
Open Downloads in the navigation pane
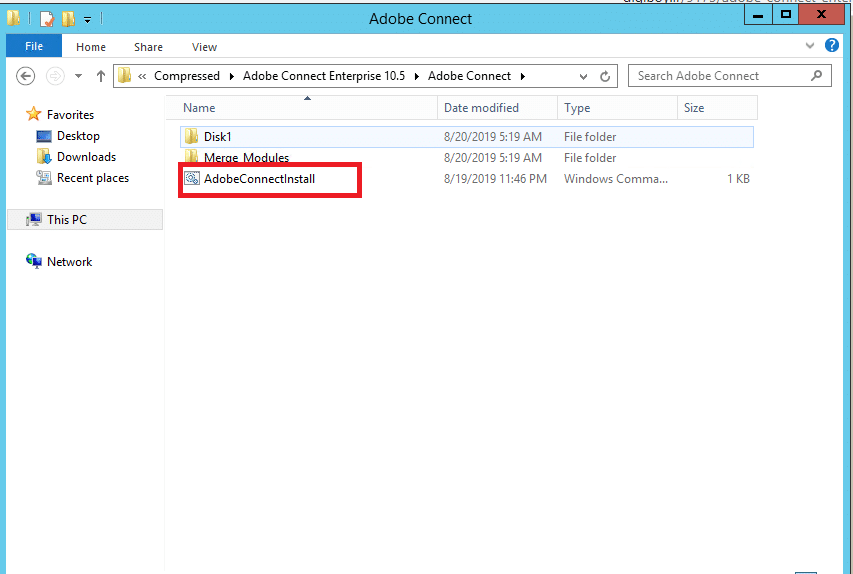tap(86, 157)
